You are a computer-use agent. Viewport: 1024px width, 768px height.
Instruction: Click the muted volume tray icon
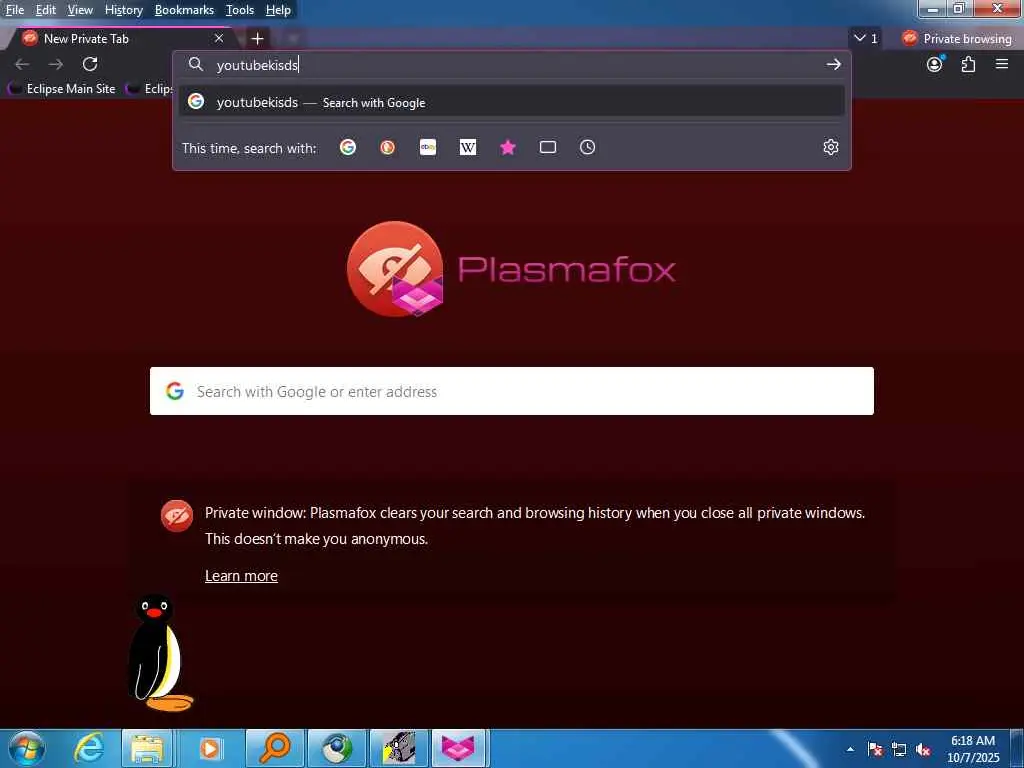click(x=923, y=749)
